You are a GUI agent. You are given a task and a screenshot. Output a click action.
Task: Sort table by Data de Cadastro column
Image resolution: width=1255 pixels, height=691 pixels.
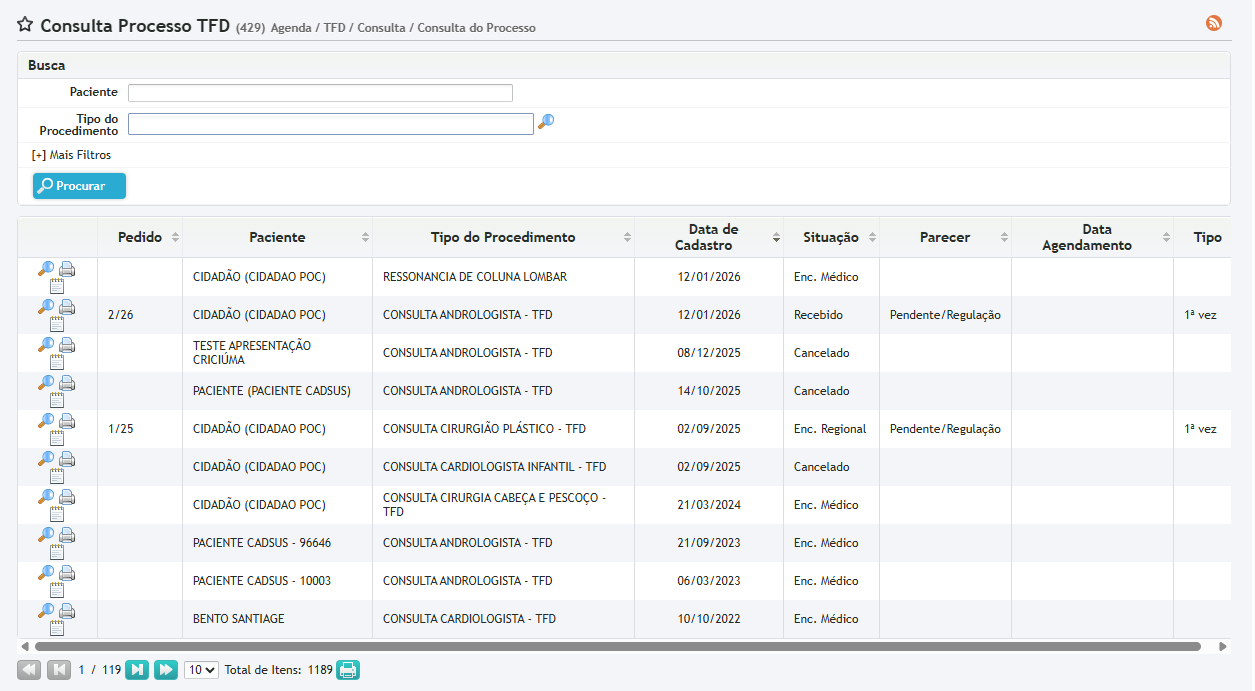pos(713,237)
